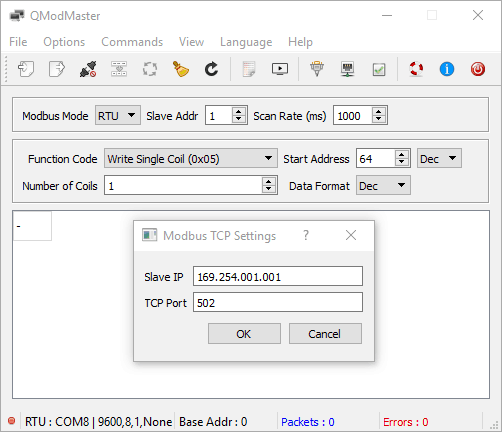The image size is (502, 432).
Task: Click the Packets : 0 status text
Action: point(308,422)
